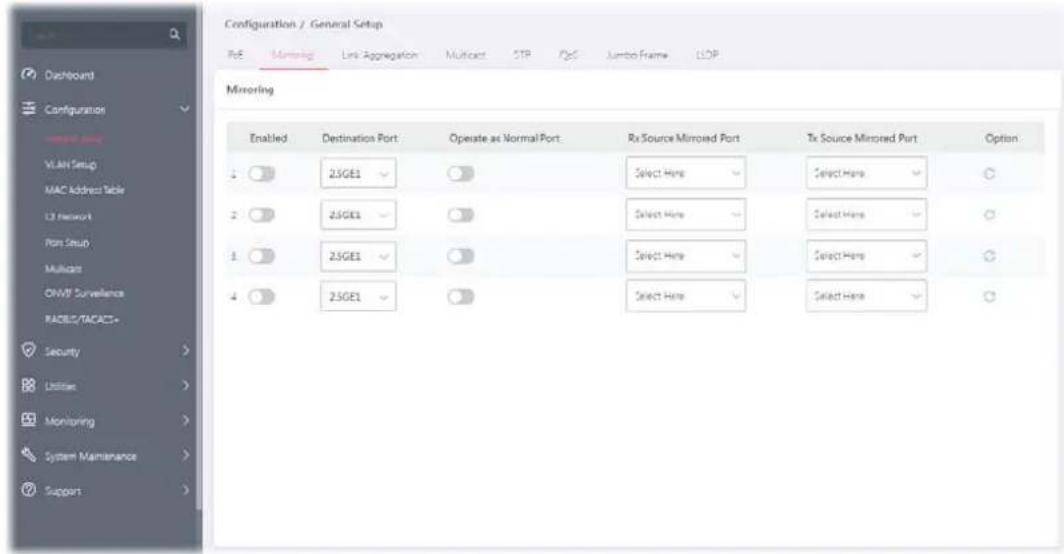Click the search magnifier icon in sidebar
The height and width of the screenshot is (554, 1064).
tap(174, 35)
